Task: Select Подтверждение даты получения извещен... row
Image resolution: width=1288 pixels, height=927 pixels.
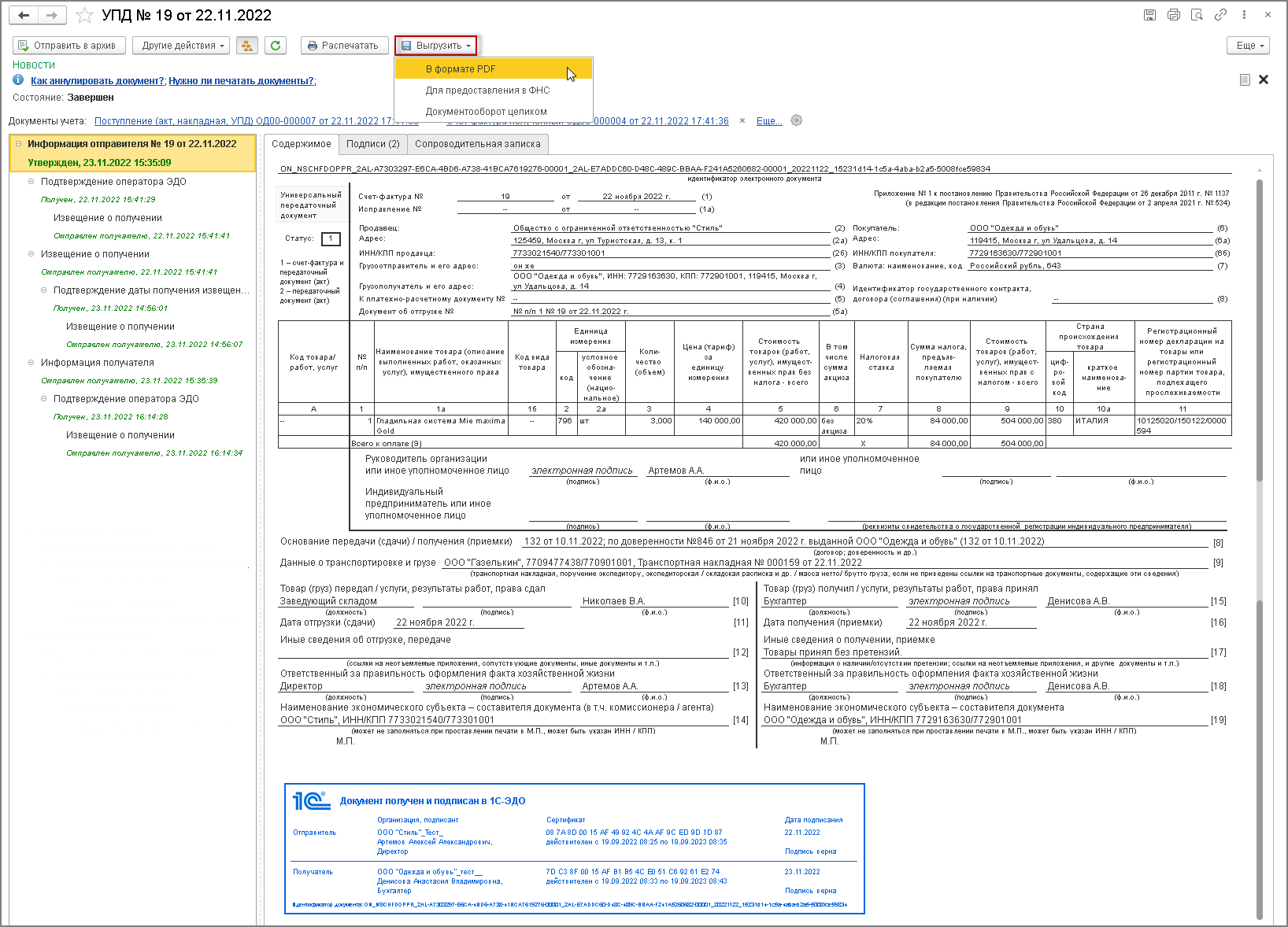Action: 151,290
